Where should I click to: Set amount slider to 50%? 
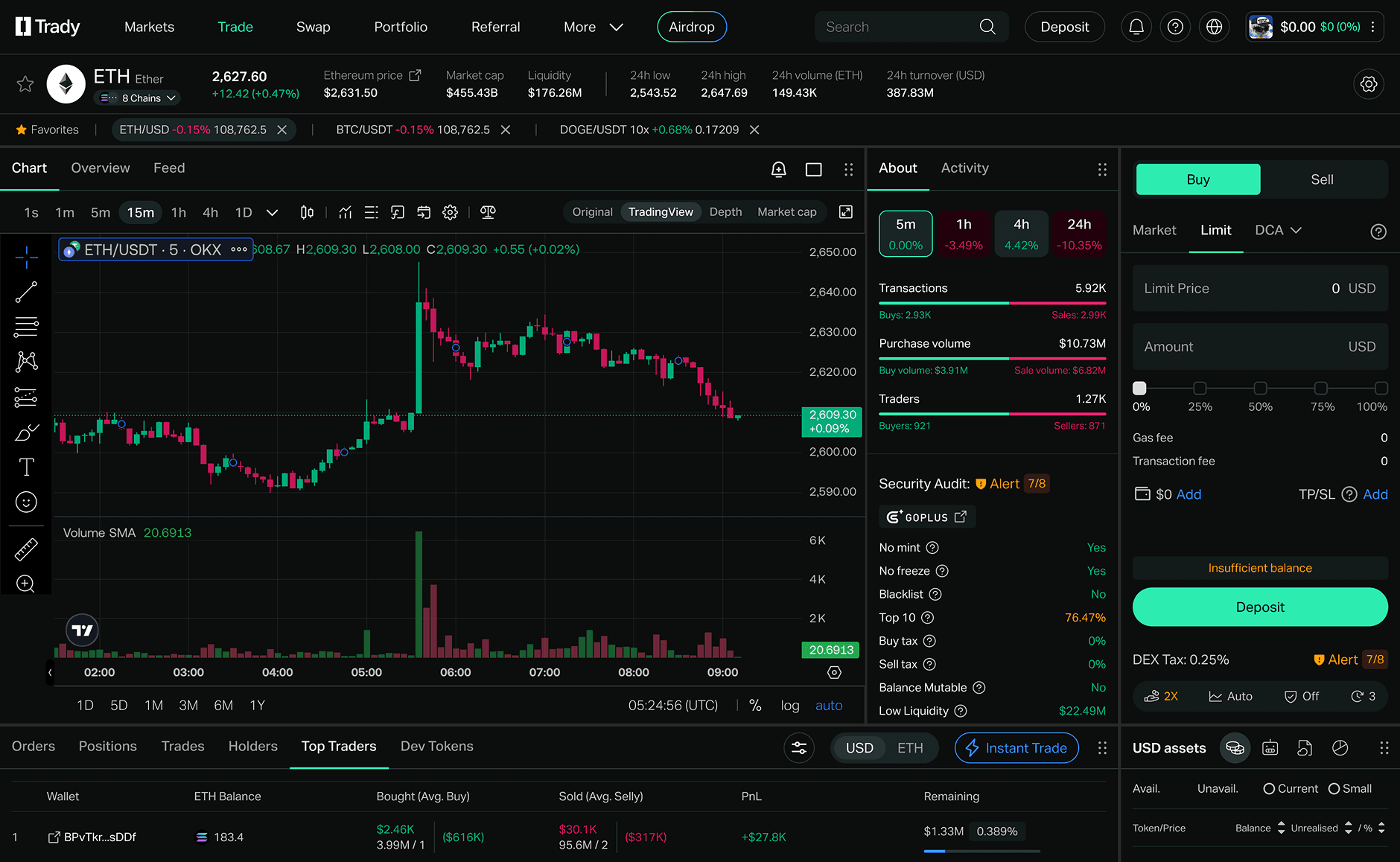[1260, 389]
